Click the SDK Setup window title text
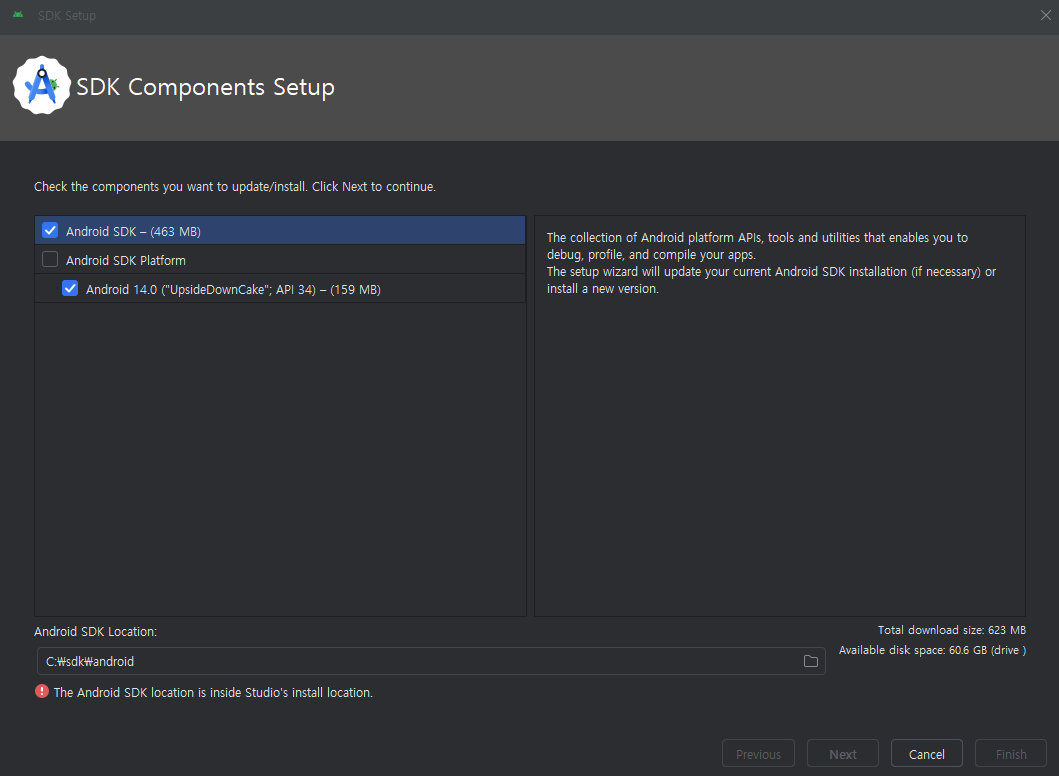Viewport: 1059px width, 776px height. point(67,16)
